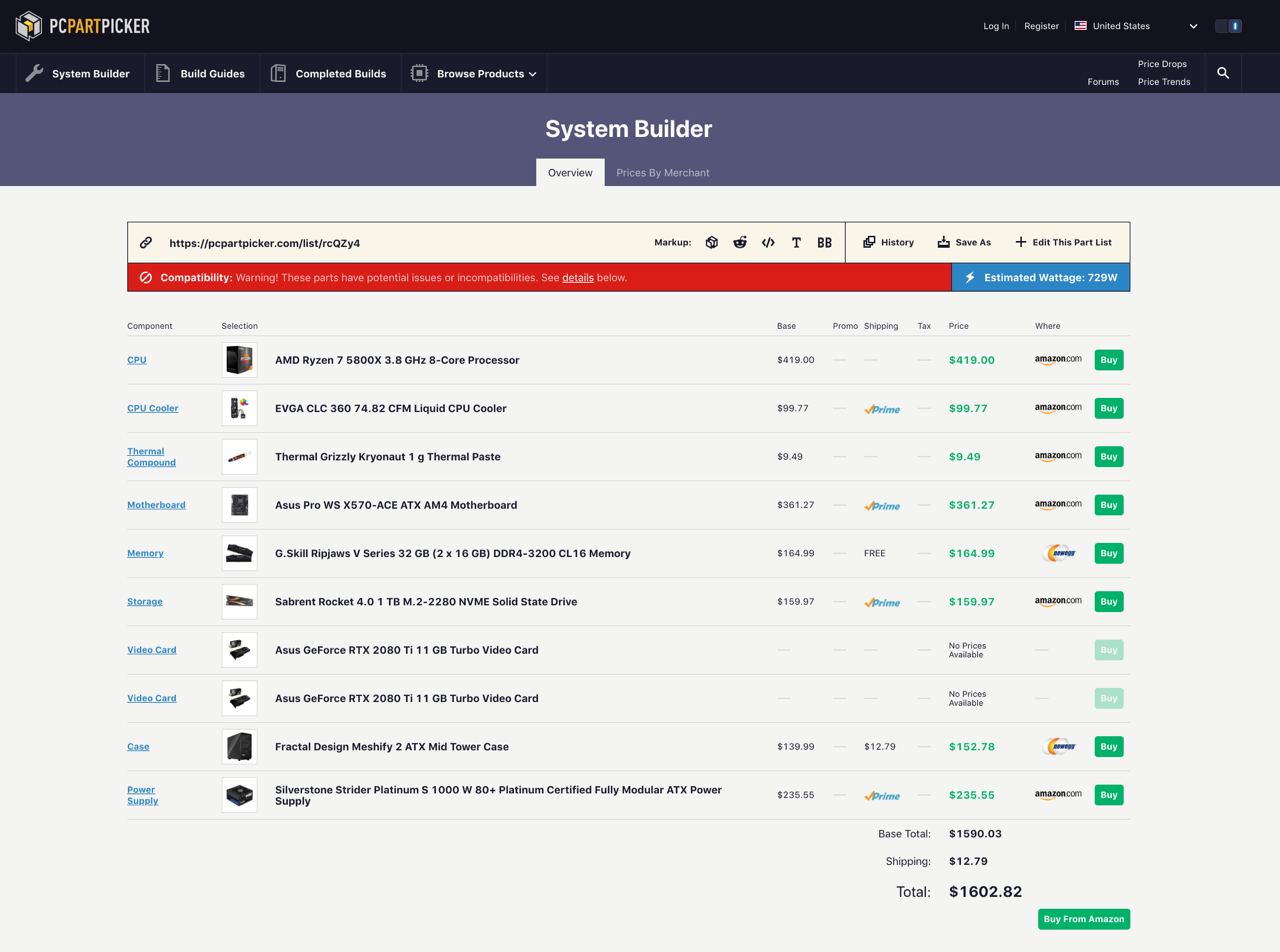Image resolution: width=1280 pixels, height=952 pixels.
Task: Click Edit This Part List
Action: [x=1063, y=242]
